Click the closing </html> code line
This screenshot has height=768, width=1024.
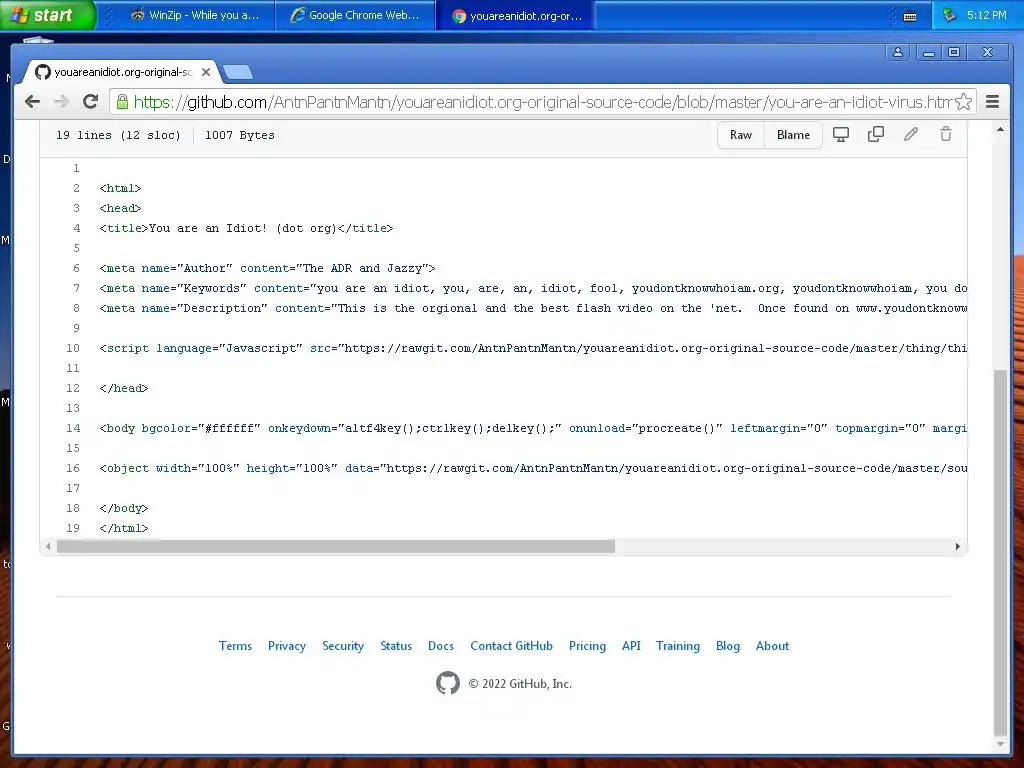(x=124, y=528)
